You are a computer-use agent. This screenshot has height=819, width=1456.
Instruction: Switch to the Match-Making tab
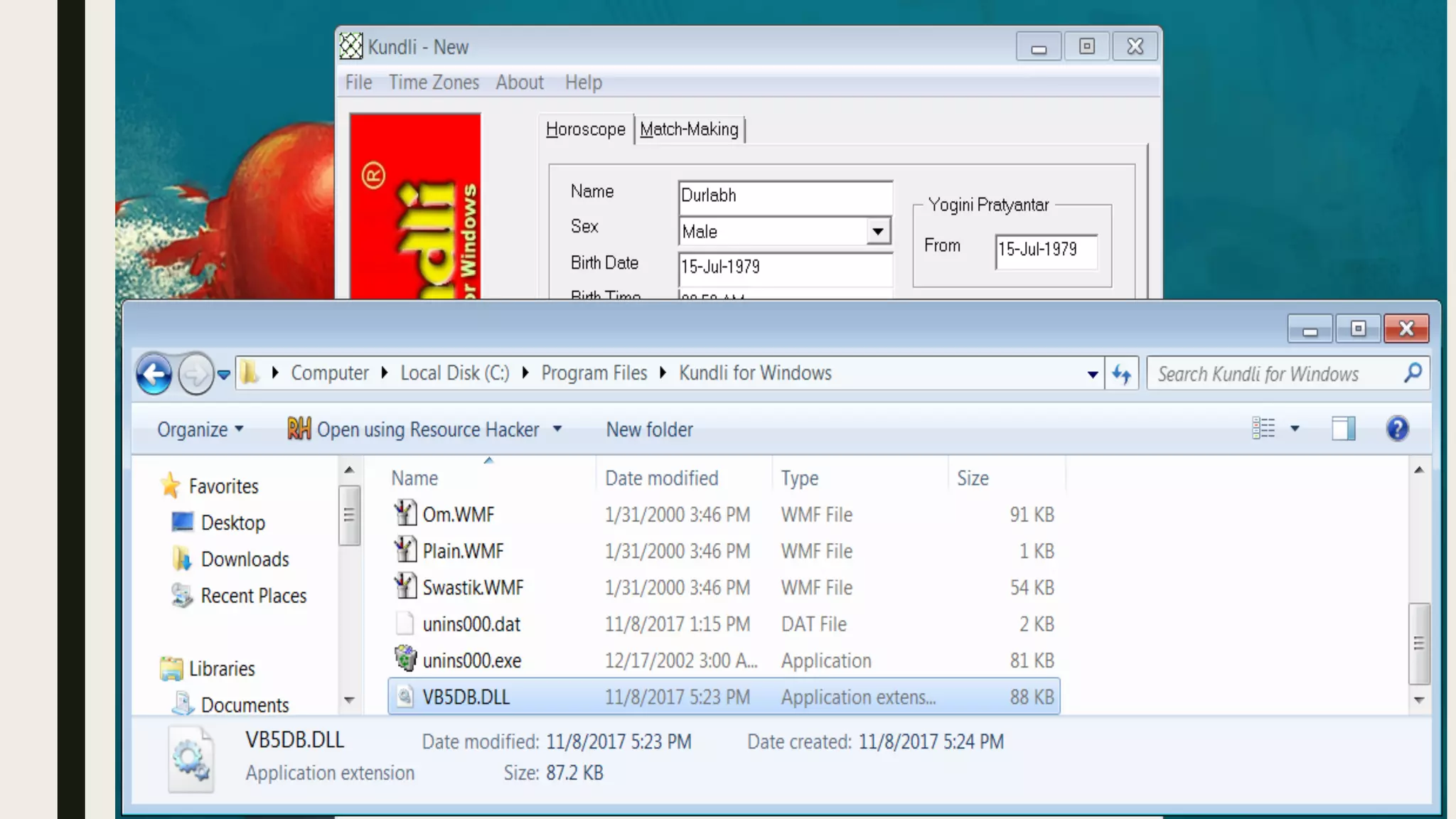coord(689,129)
